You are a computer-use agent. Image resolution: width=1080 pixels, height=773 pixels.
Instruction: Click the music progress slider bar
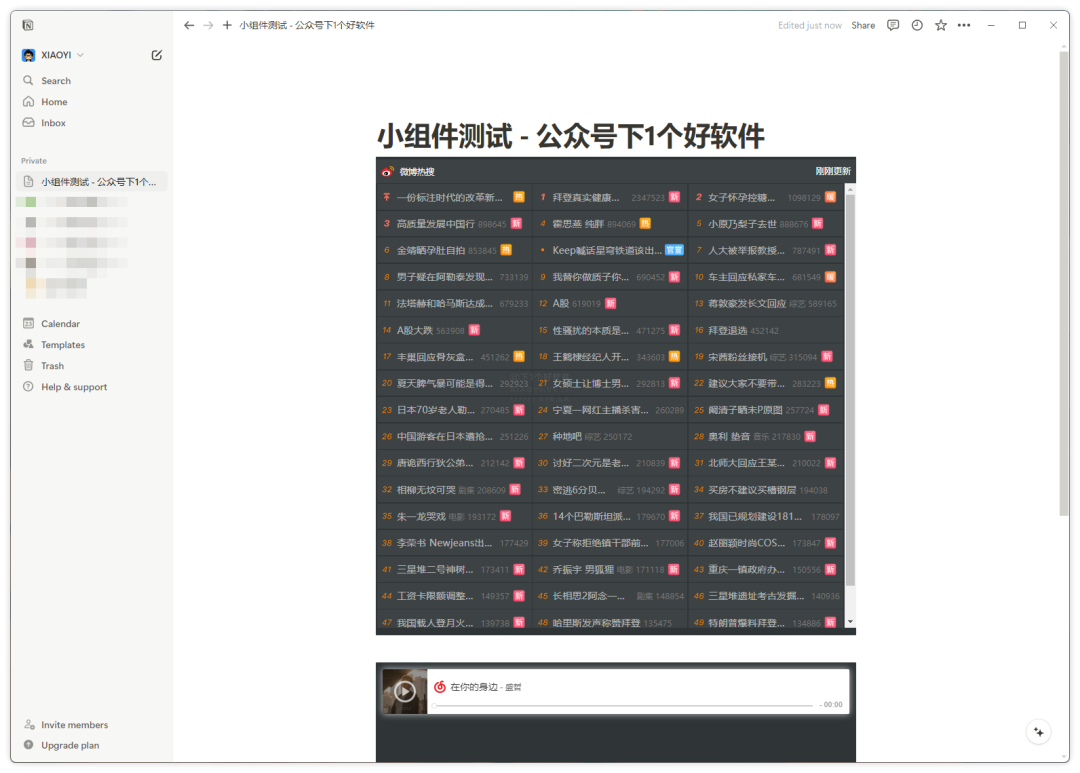pyautogui.click(x=623, y=705)
